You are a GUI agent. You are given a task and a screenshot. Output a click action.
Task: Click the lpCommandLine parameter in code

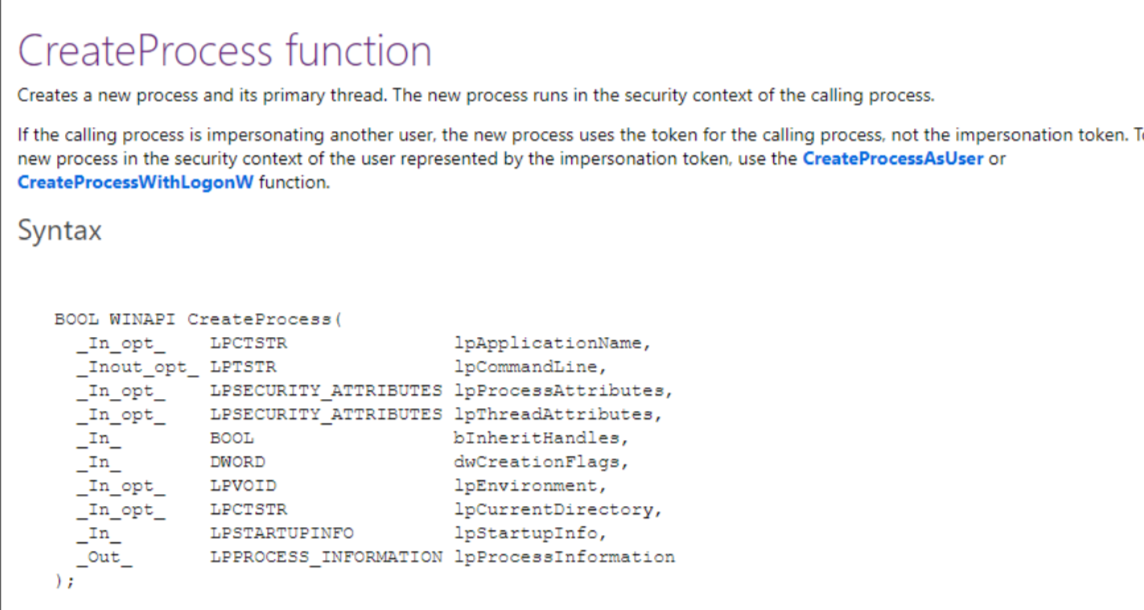point(529,367)
